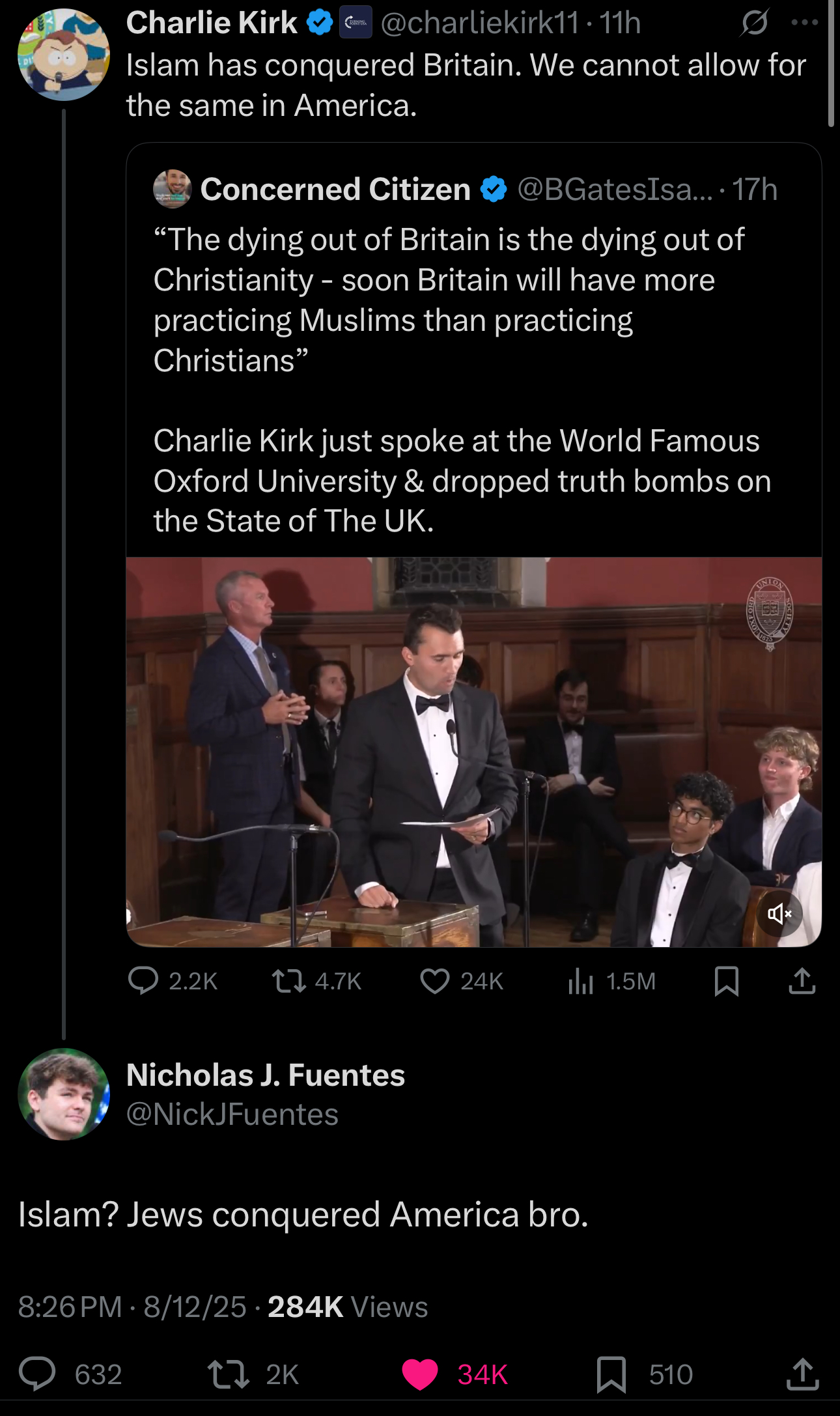
Task: Go to the @NickJFuentes handle link
Action: [x=232, y=1114]
